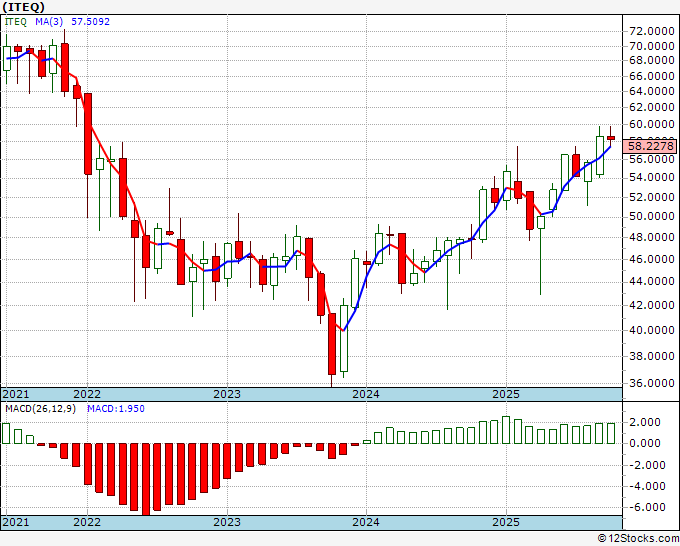Select the 46.0000 price axis label
680x546 pixels.
tap(652, 259)
